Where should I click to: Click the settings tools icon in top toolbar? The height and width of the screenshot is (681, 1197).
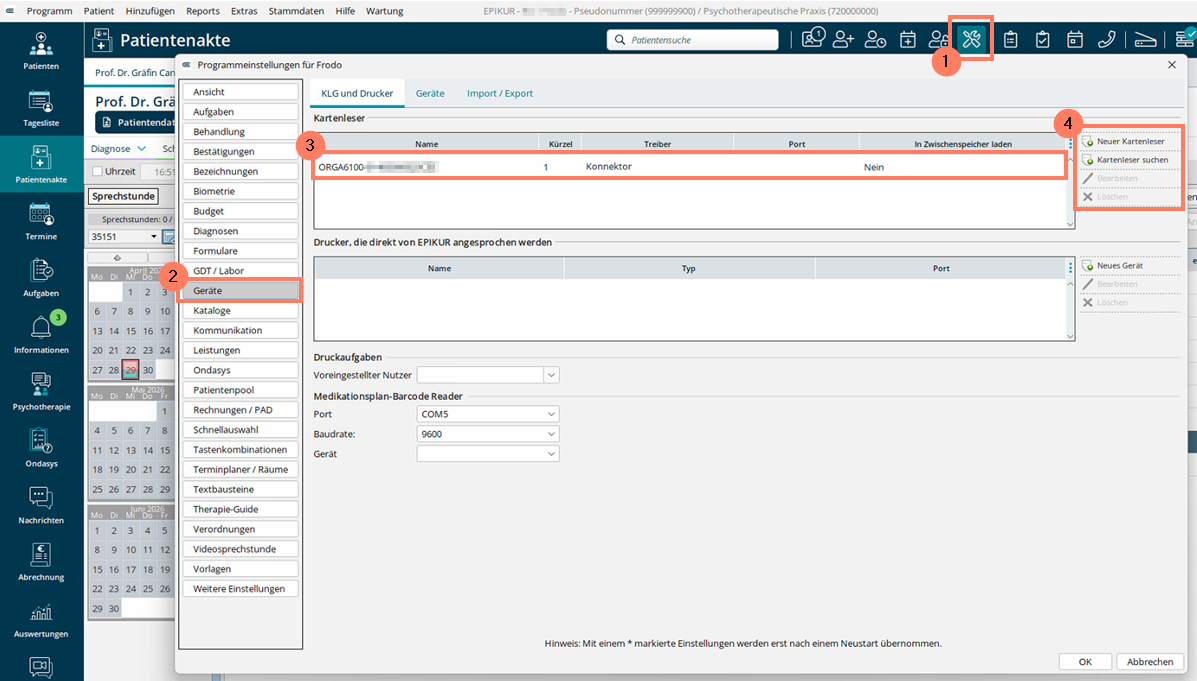pos(971,39)
